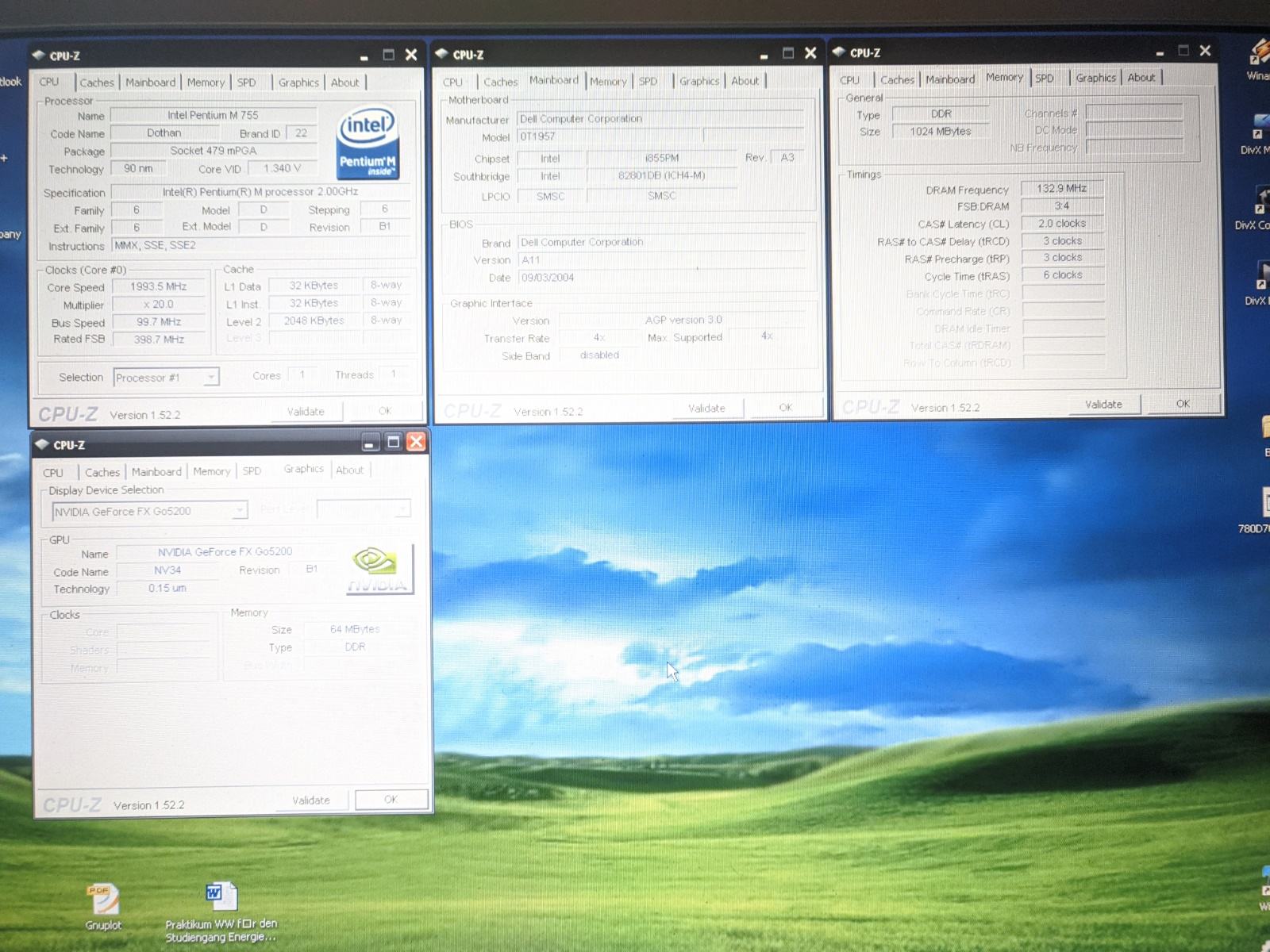Open Mainboard tab in processor window
Viewport: 1270px width, 952px height.
[150, 83]
